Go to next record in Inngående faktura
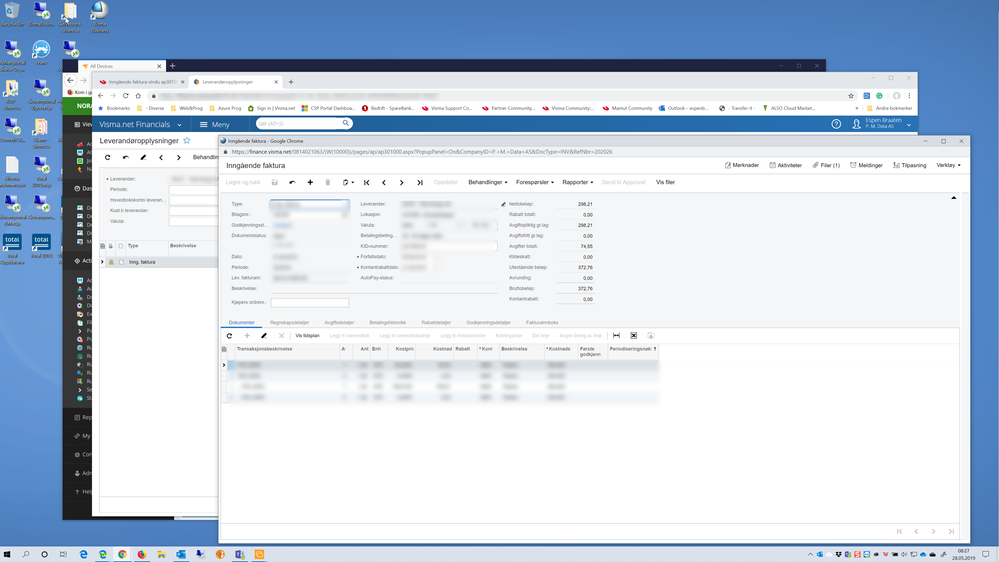This screenshot has width=999, height=562. click(x=401, y=182)
